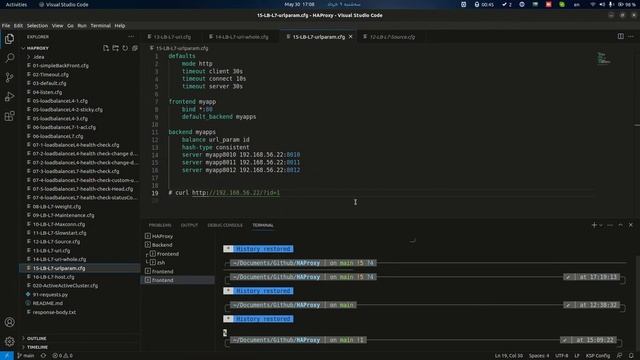640x360 pixels.
Task: Open editor more actions ellipsis
Action: pos(631,36)
